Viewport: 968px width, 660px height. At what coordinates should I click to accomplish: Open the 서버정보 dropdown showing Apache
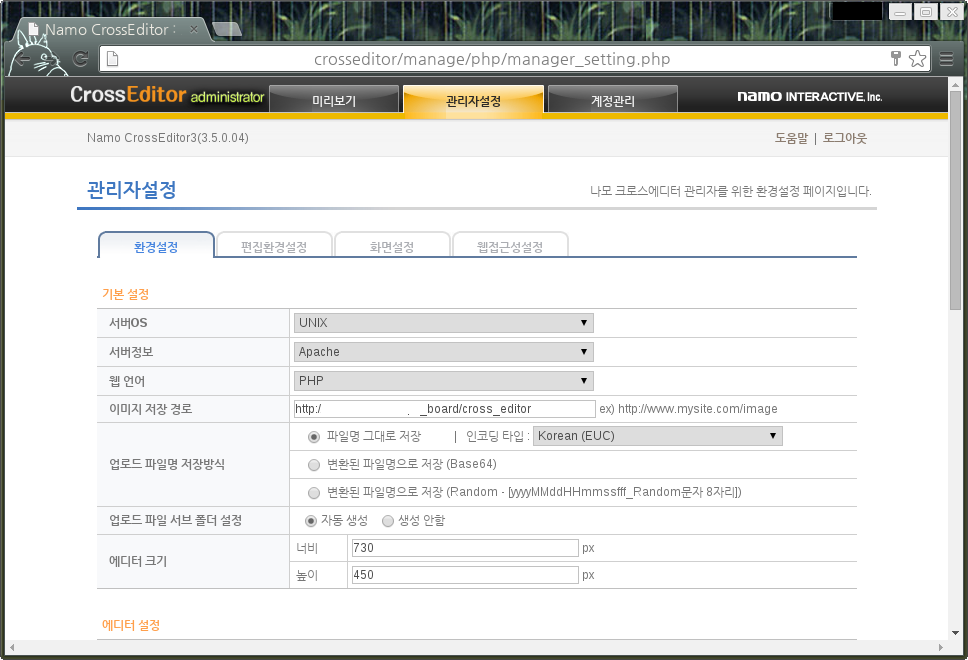[x=444, y=352]
